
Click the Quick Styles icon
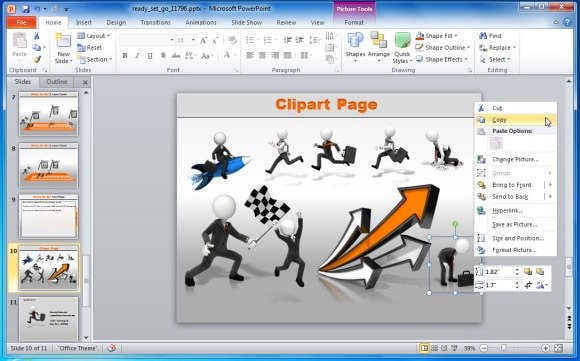[402, 40]
